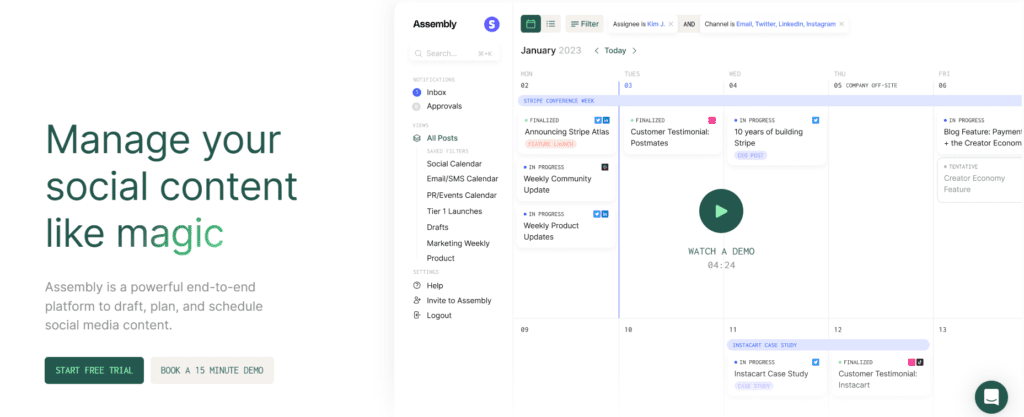Image resolution: width=1024 pixels, height=417 pixels.
Task: Open Customer Testimonial: Instacart card
Action: tap(880, 375)
